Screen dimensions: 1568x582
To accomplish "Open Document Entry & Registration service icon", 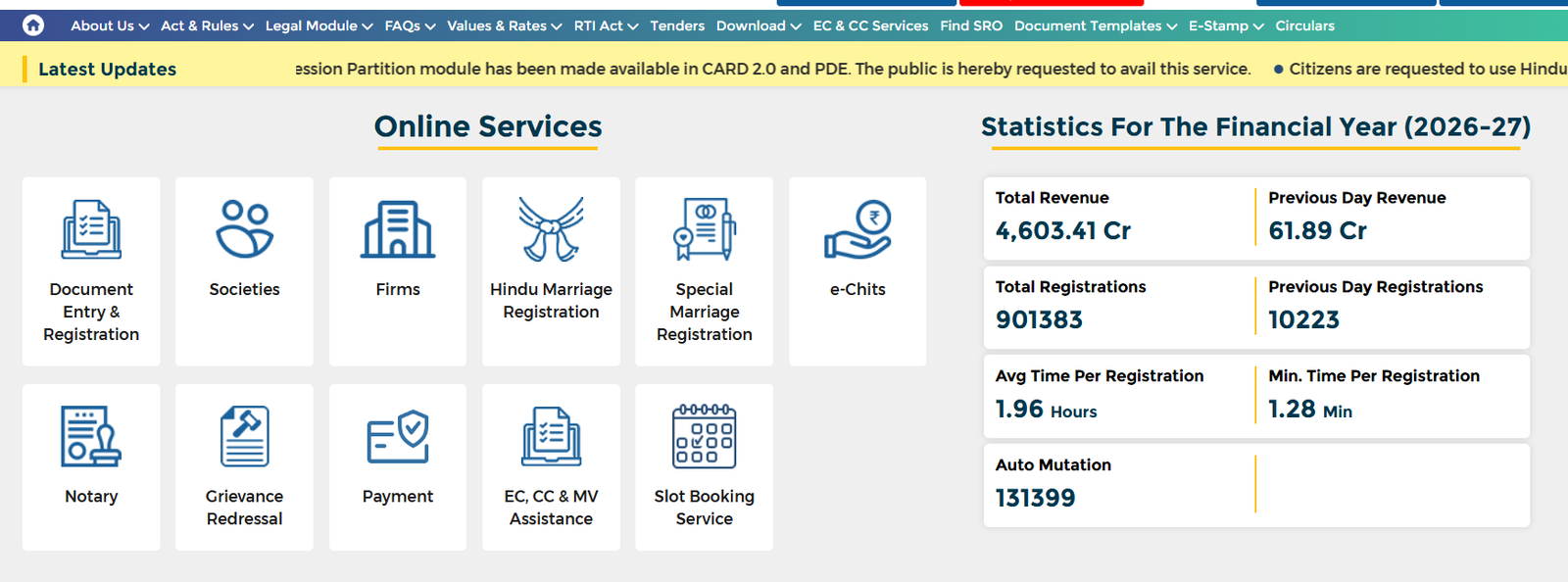I will pos(91,229).
